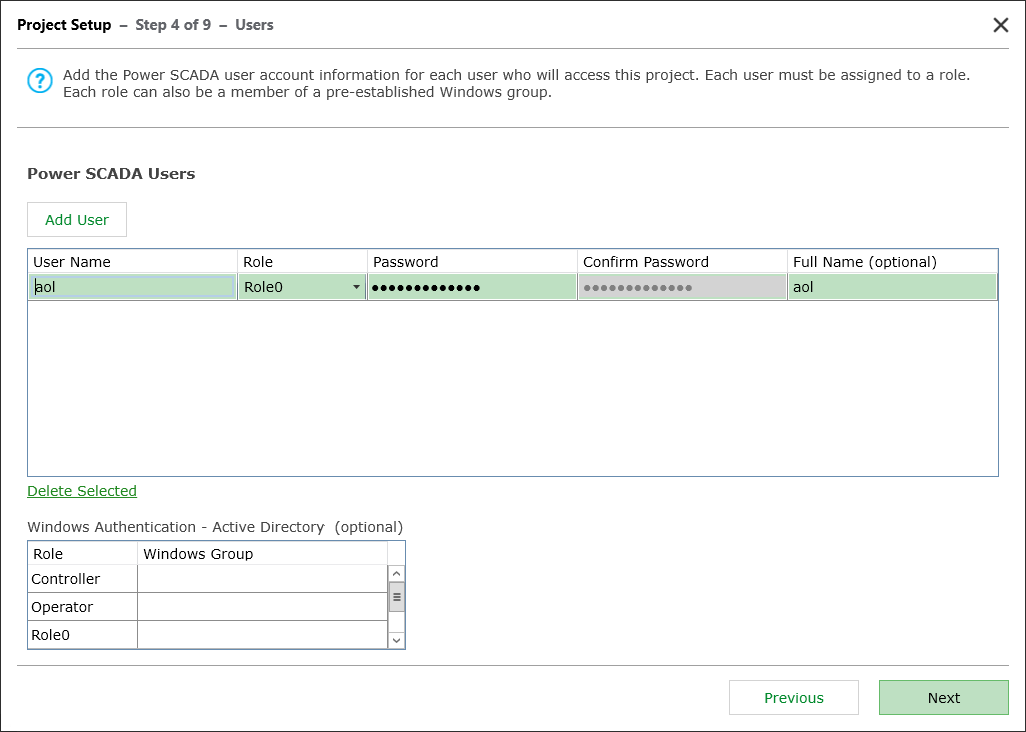Close the Project Setup dialog
Viewport: 1026px width, 732px height.
tap(1001, 25)
